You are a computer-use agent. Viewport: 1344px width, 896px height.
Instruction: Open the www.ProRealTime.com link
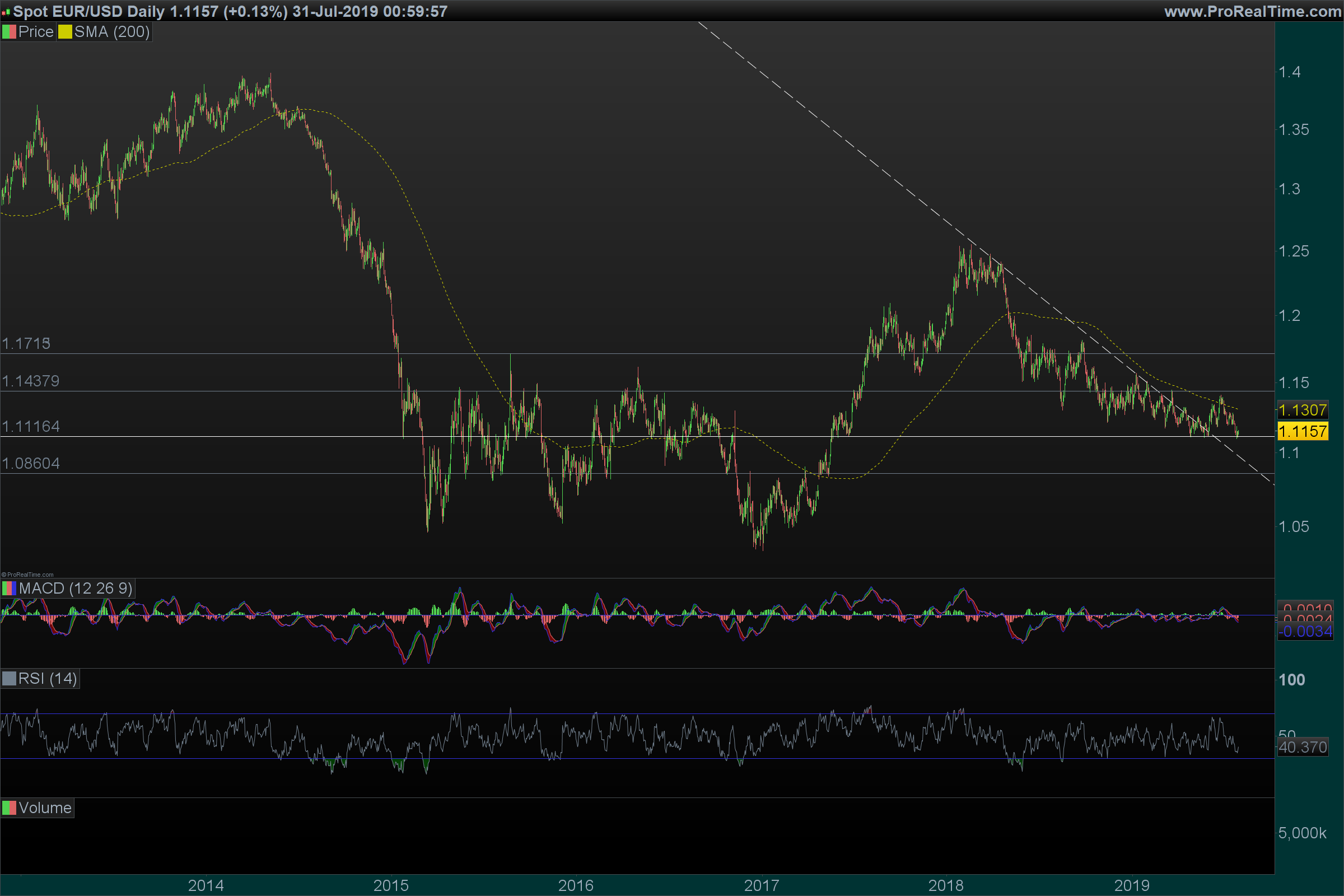point(1252,11)
